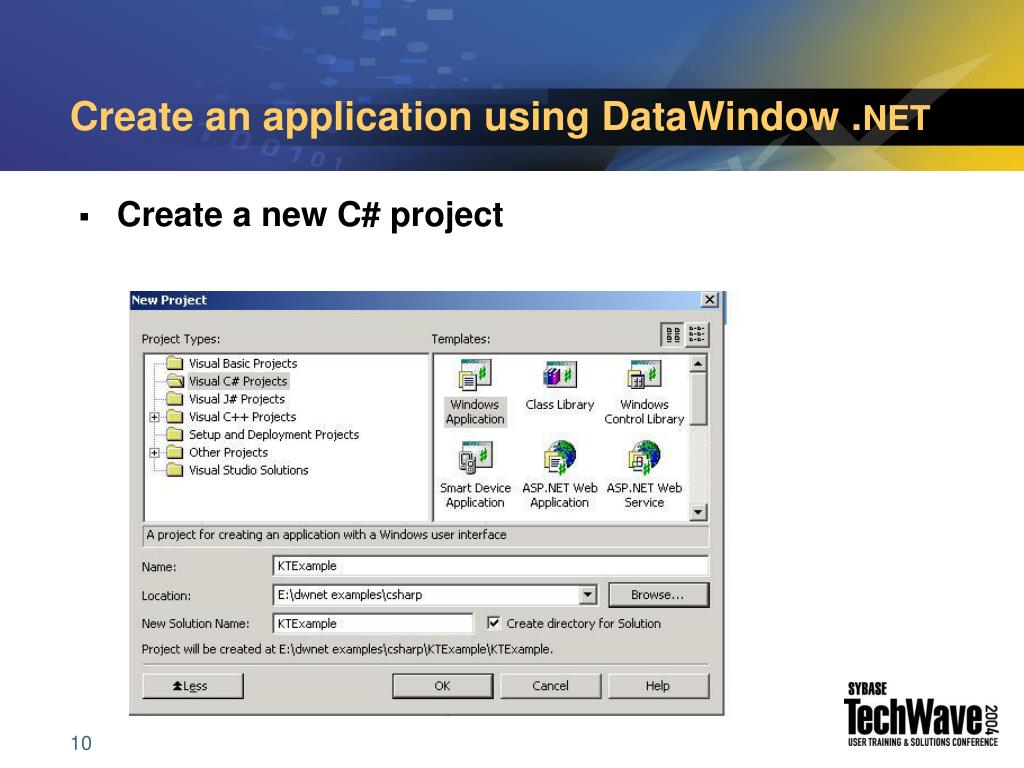
Task: Select Visual Studio Solutions tree label
Action: [x=248, y=470]
